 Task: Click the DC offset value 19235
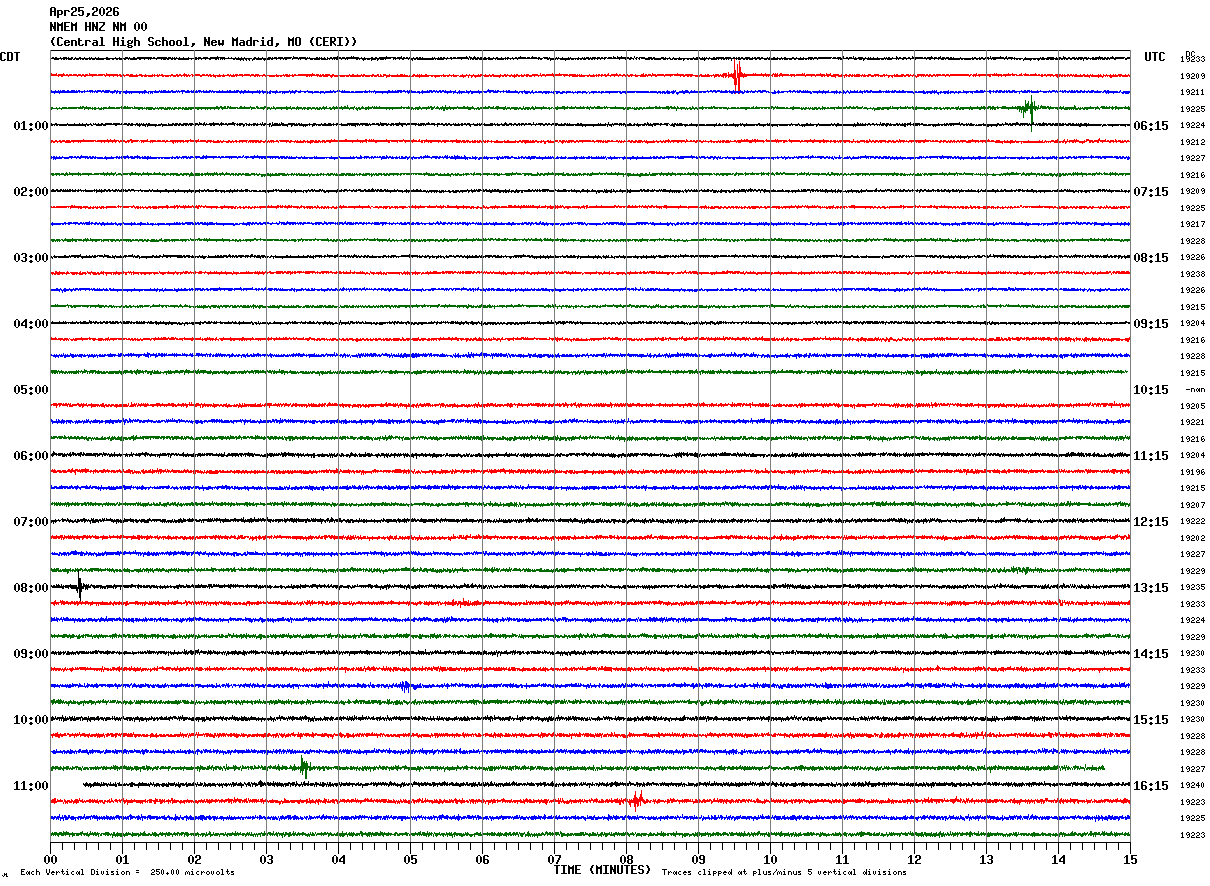pyautogui.click(x=1193, y=587)
